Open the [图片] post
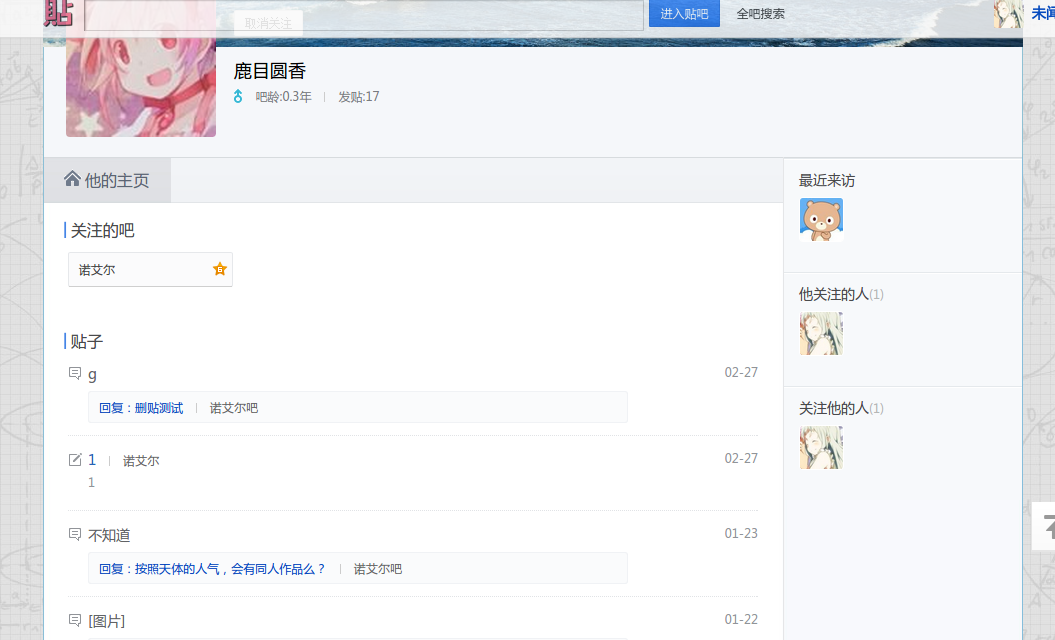Viewport: 1055px width, 640px height. pyautogui.click(x=107, y=620)
